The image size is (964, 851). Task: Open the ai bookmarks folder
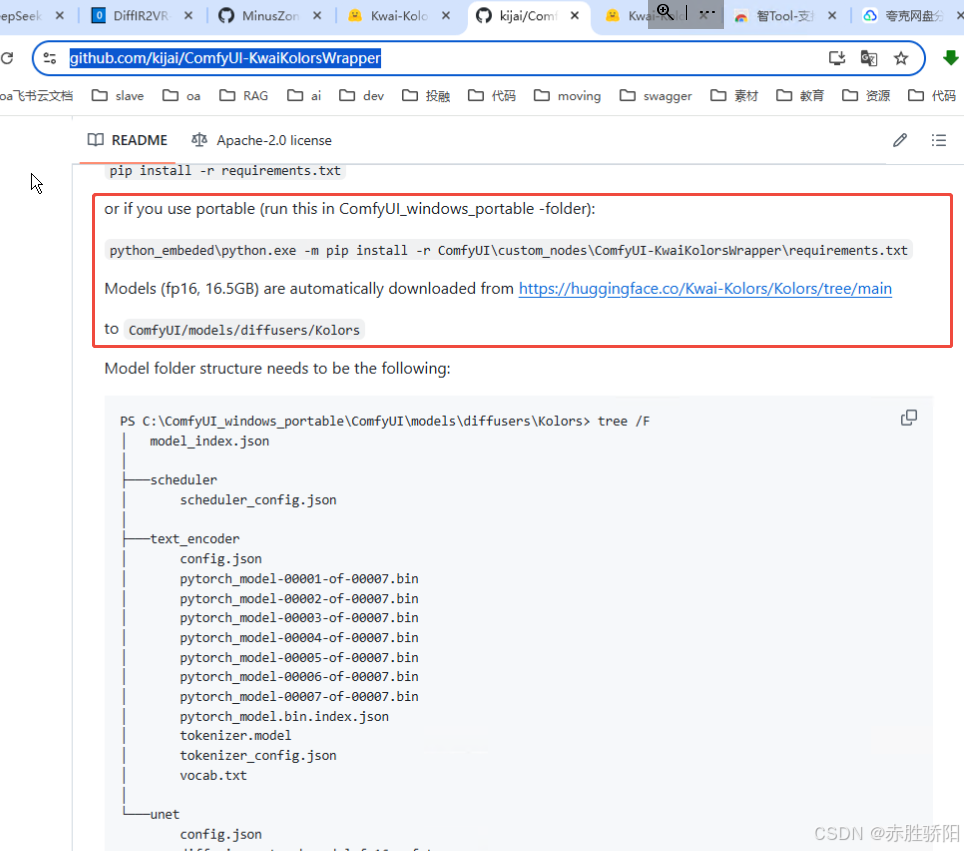pos(304,95)
